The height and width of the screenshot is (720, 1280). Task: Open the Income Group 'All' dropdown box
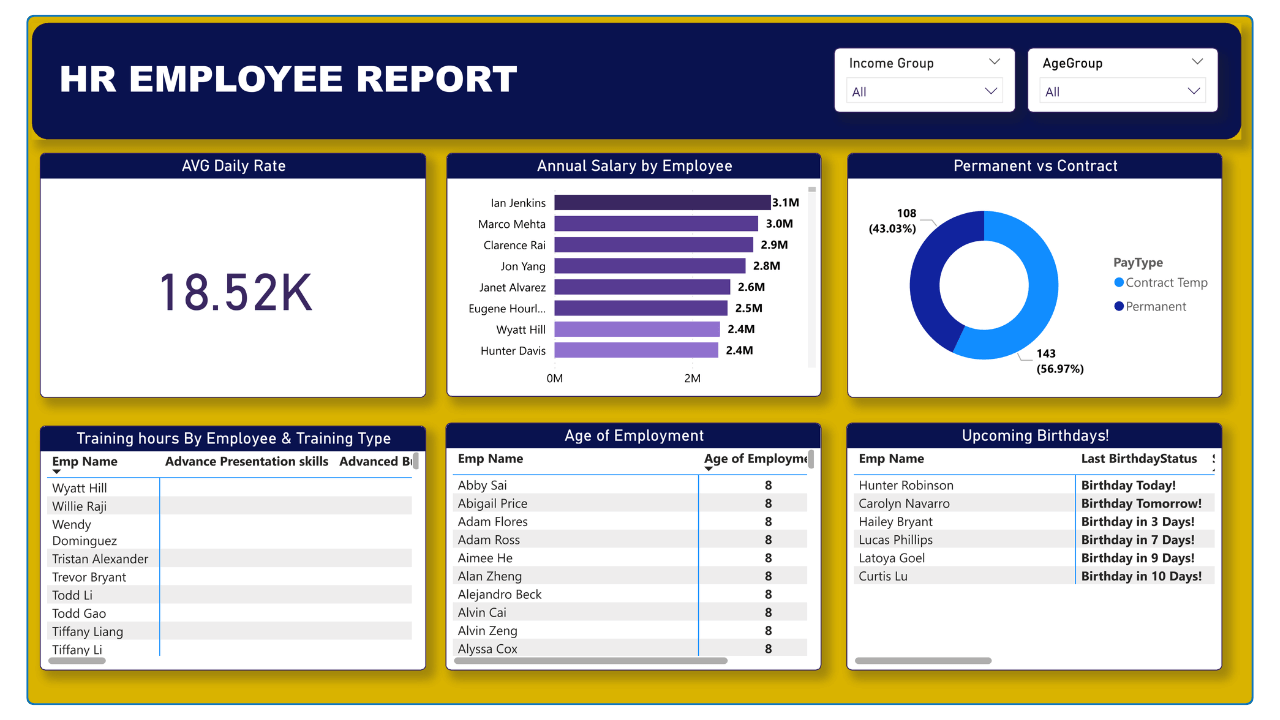(x=924, y=92)
